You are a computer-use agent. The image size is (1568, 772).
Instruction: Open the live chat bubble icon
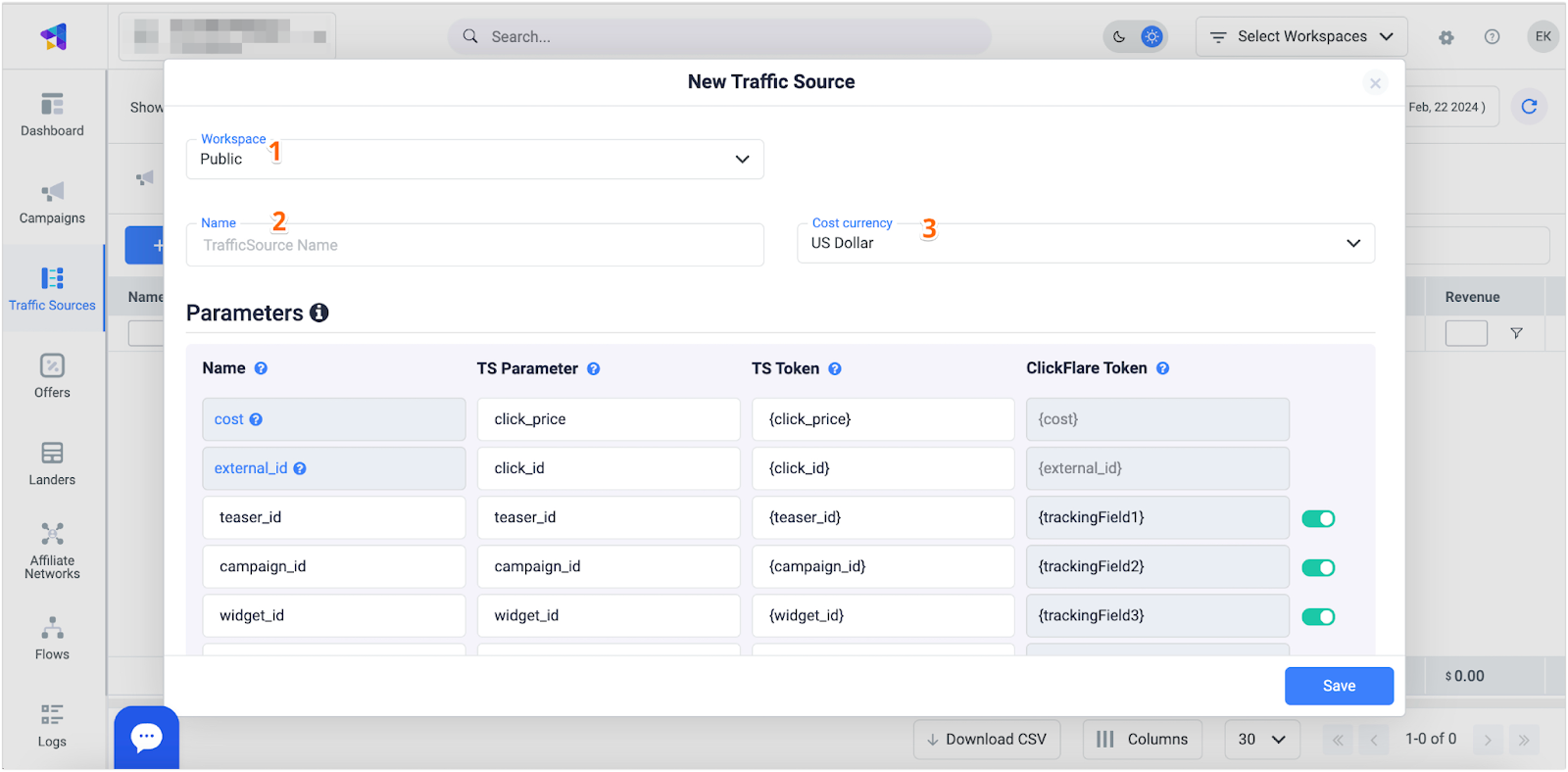147,737
